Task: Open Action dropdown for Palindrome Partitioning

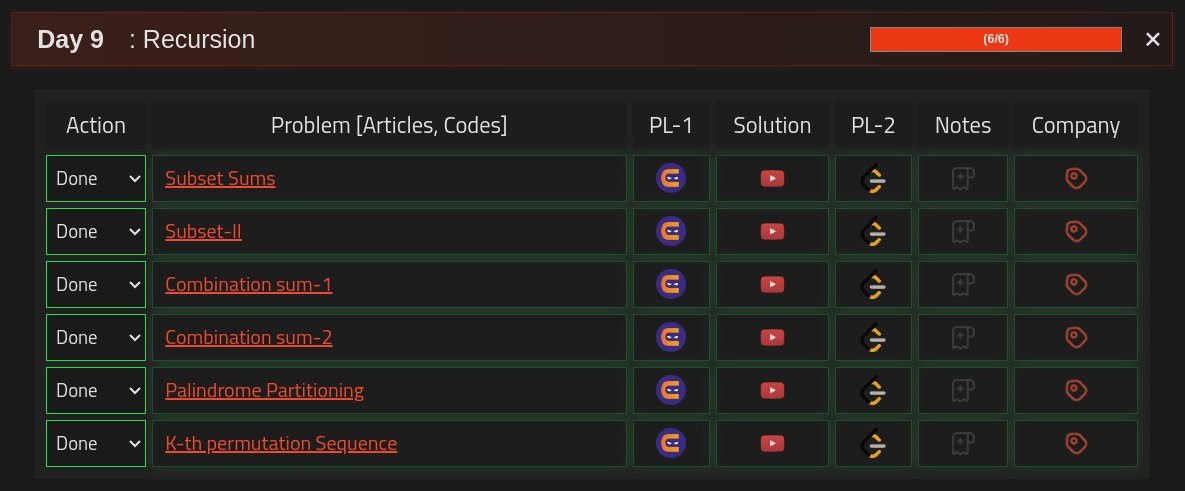Action: tap(96, 390)
